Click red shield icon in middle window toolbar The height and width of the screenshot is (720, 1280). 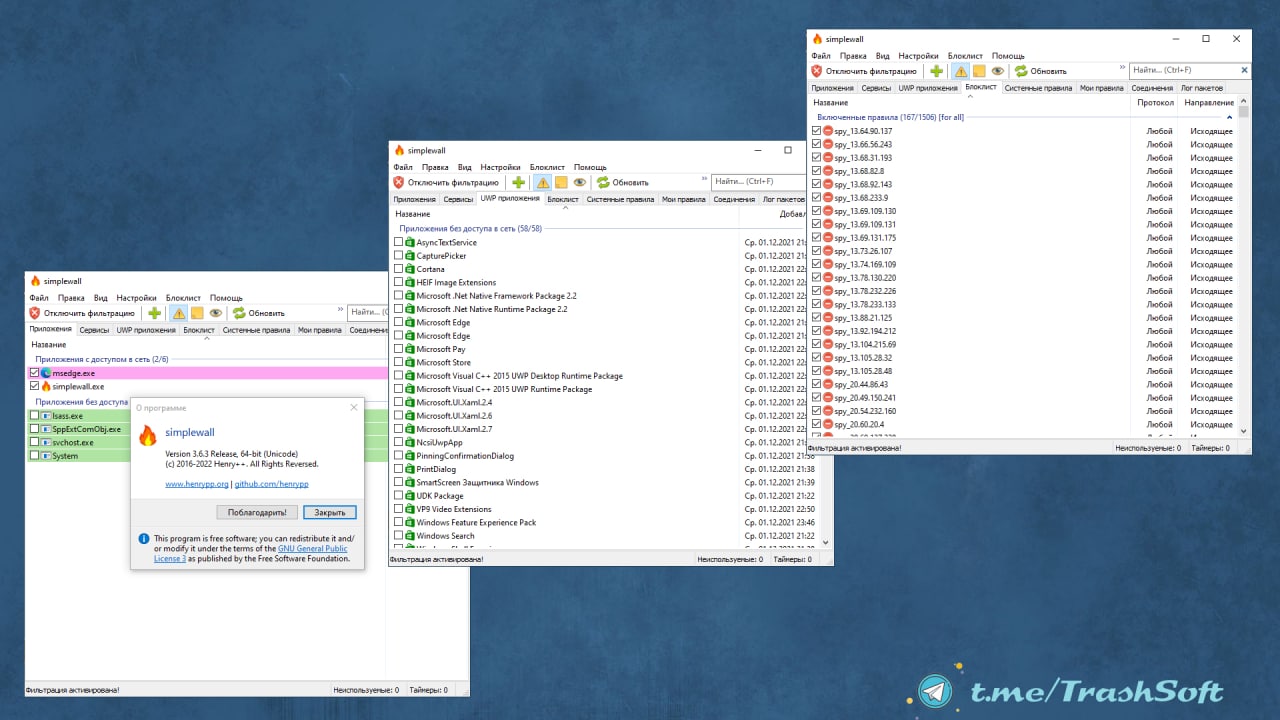[398, 182]
